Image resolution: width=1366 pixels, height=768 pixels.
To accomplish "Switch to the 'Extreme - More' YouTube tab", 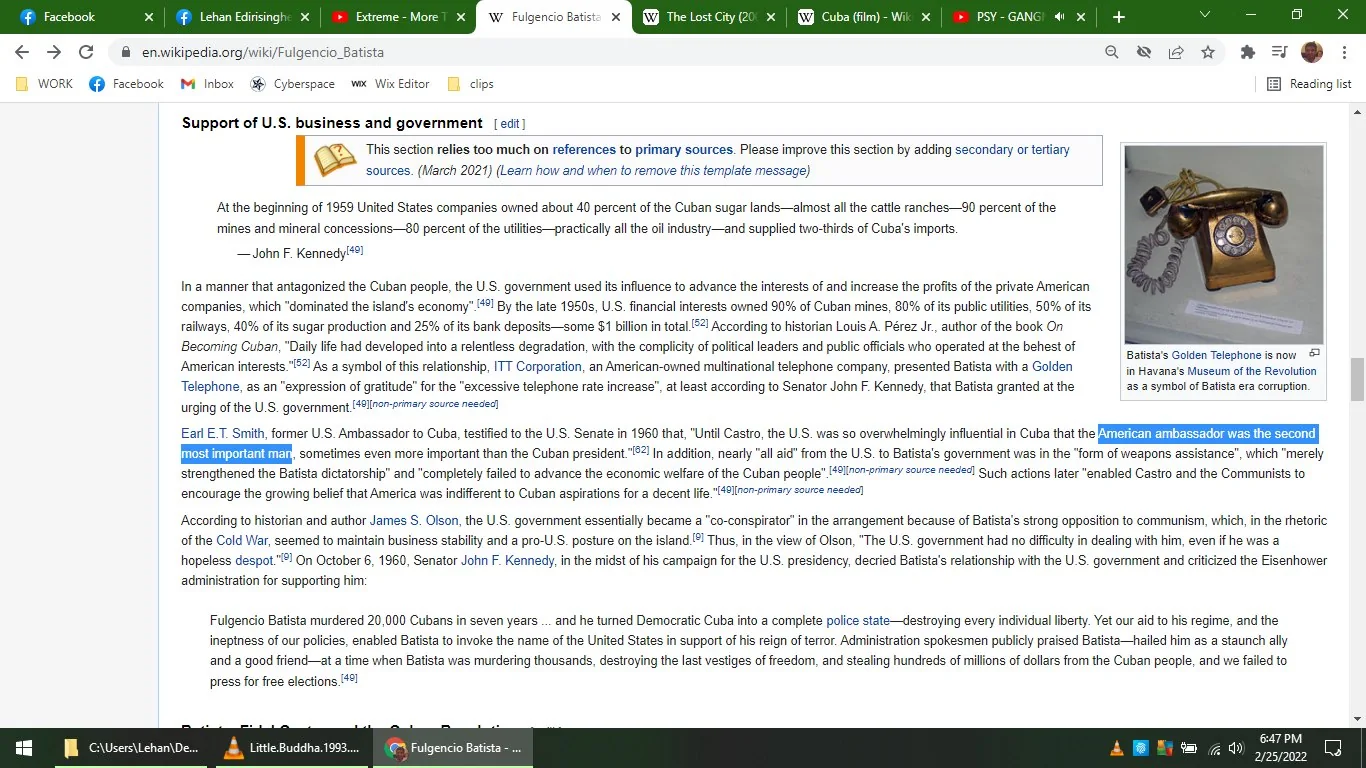I will pos(396,17).
